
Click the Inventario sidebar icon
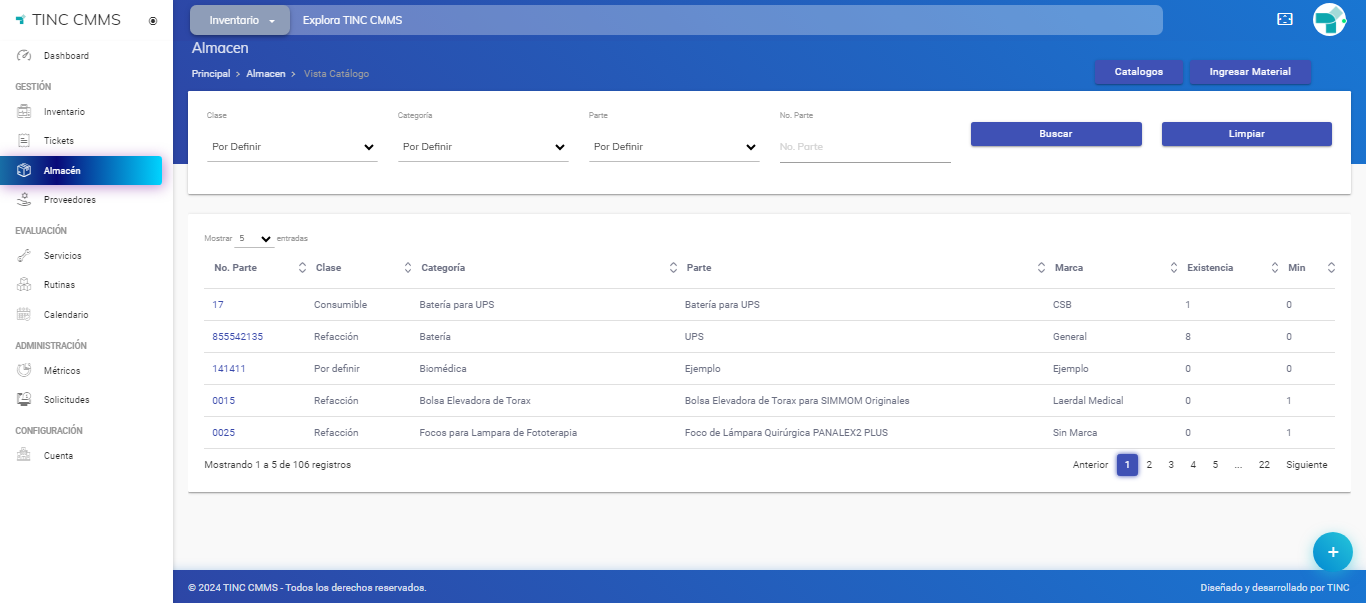tap(25, 112)
